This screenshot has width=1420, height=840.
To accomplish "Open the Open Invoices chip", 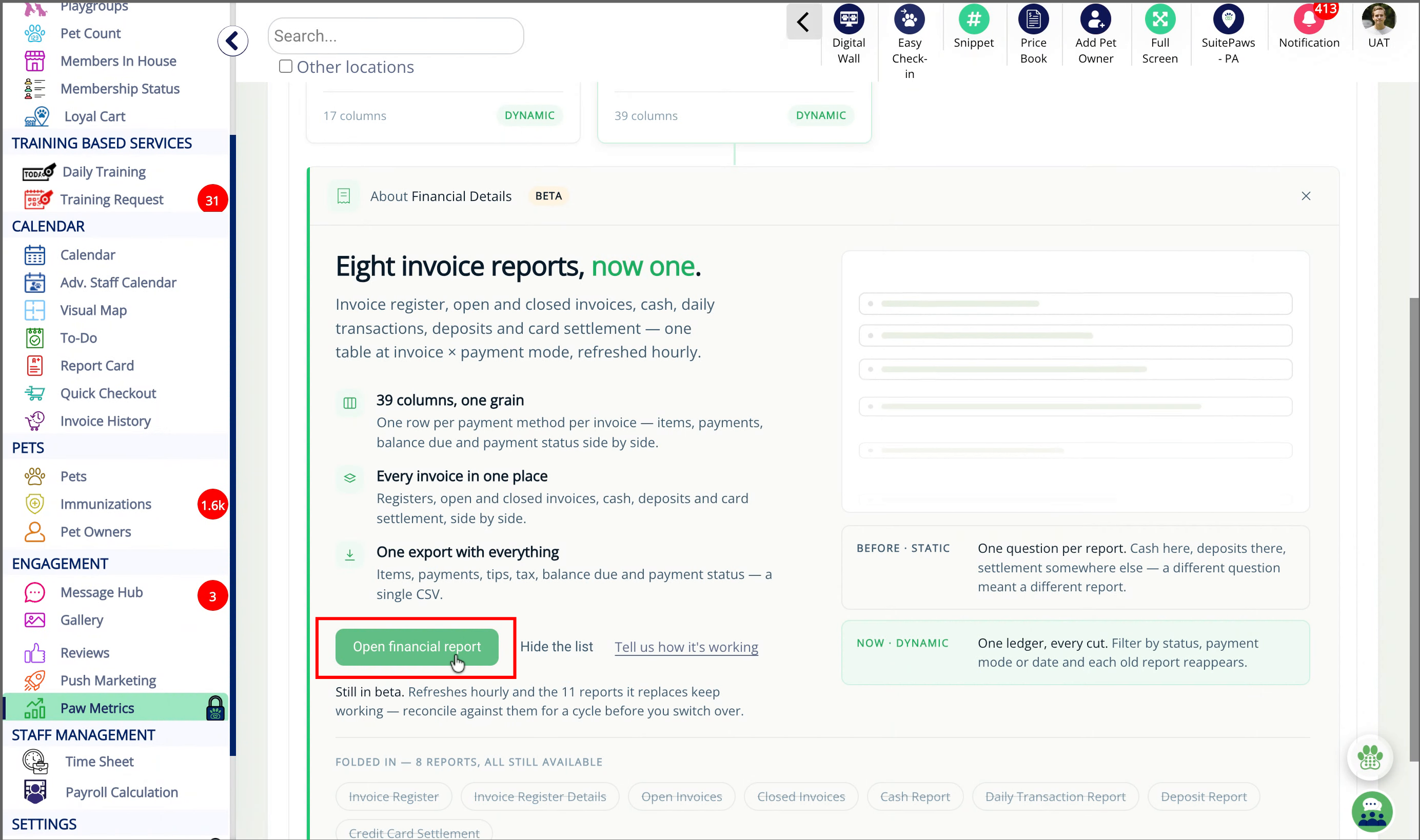I will [681, 796].
